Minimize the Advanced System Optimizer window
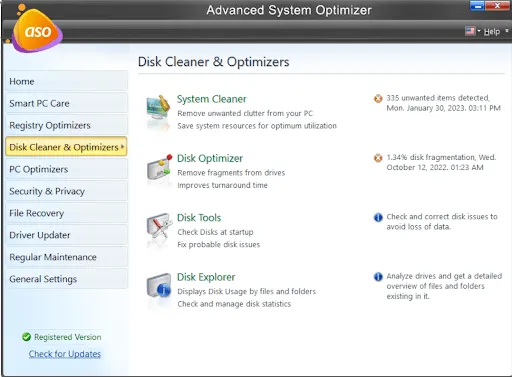The height and width of the screenshot is (377, 512). coord(477,6)
